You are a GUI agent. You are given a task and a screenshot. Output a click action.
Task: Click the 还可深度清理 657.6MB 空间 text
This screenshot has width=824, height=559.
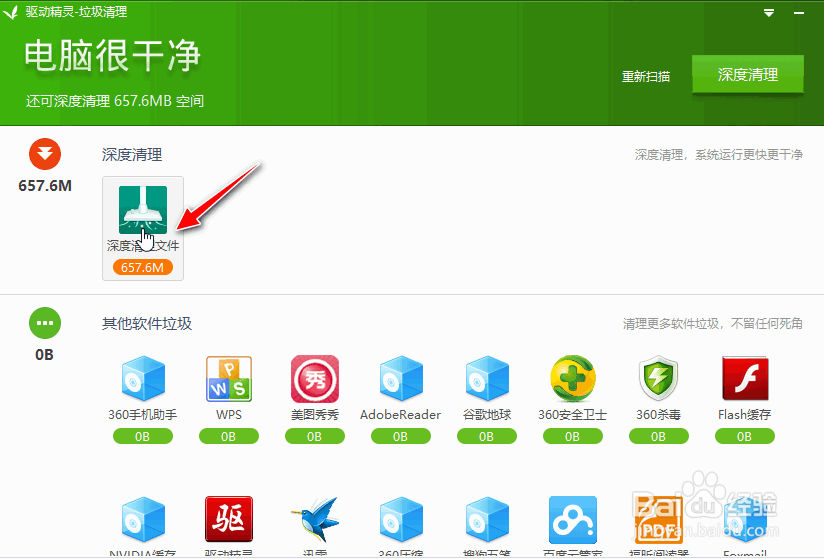[115, 101]
